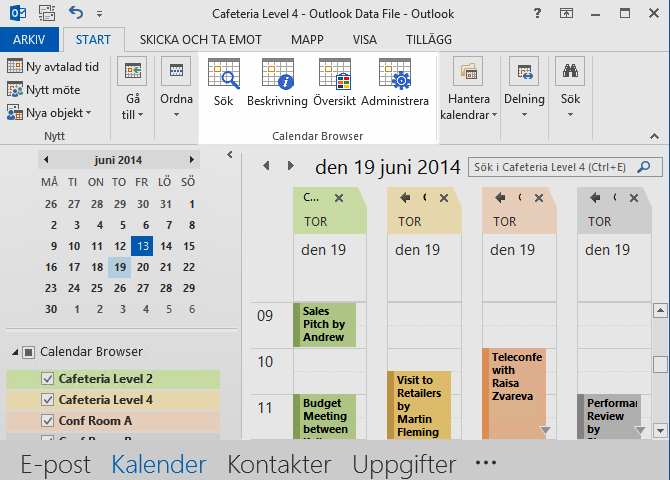Close the yellow calendar tab
Viewport: 670px width, 480px height.
(444, 198)
